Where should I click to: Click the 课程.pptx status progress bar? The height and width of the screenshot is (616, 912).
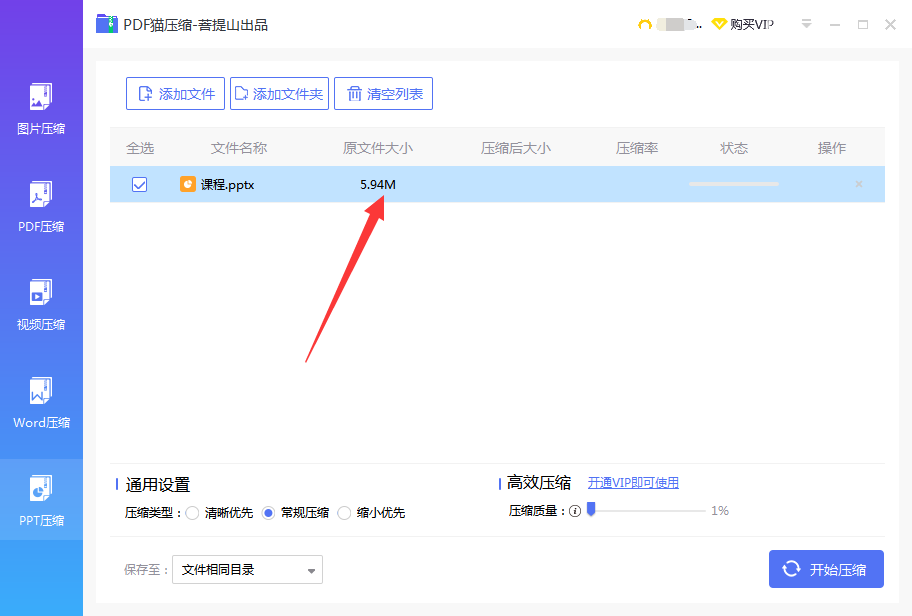pos(733,184)
